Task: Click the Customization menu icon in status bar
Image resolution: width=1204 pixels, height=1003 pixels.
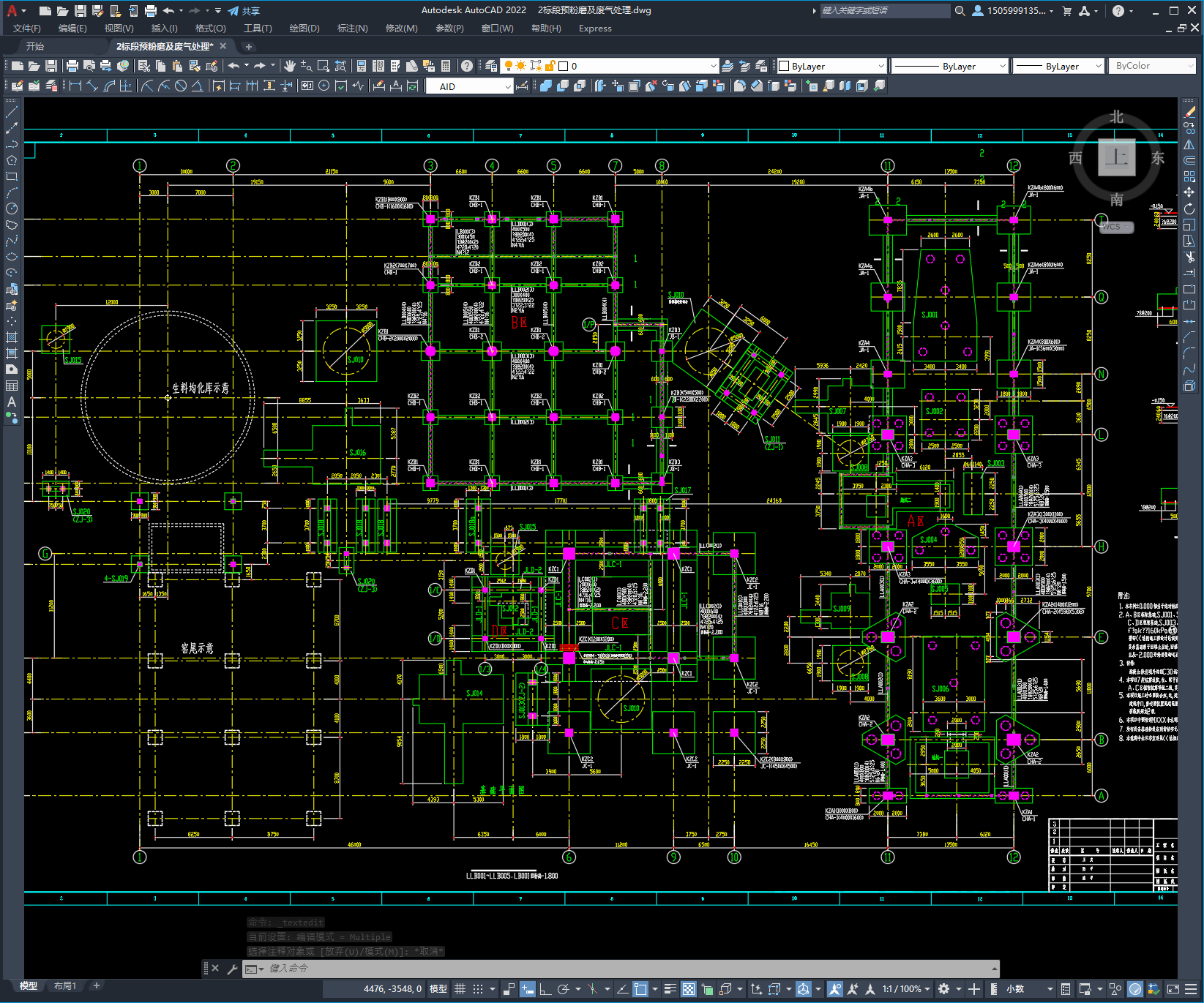Action: [1191, 989]
